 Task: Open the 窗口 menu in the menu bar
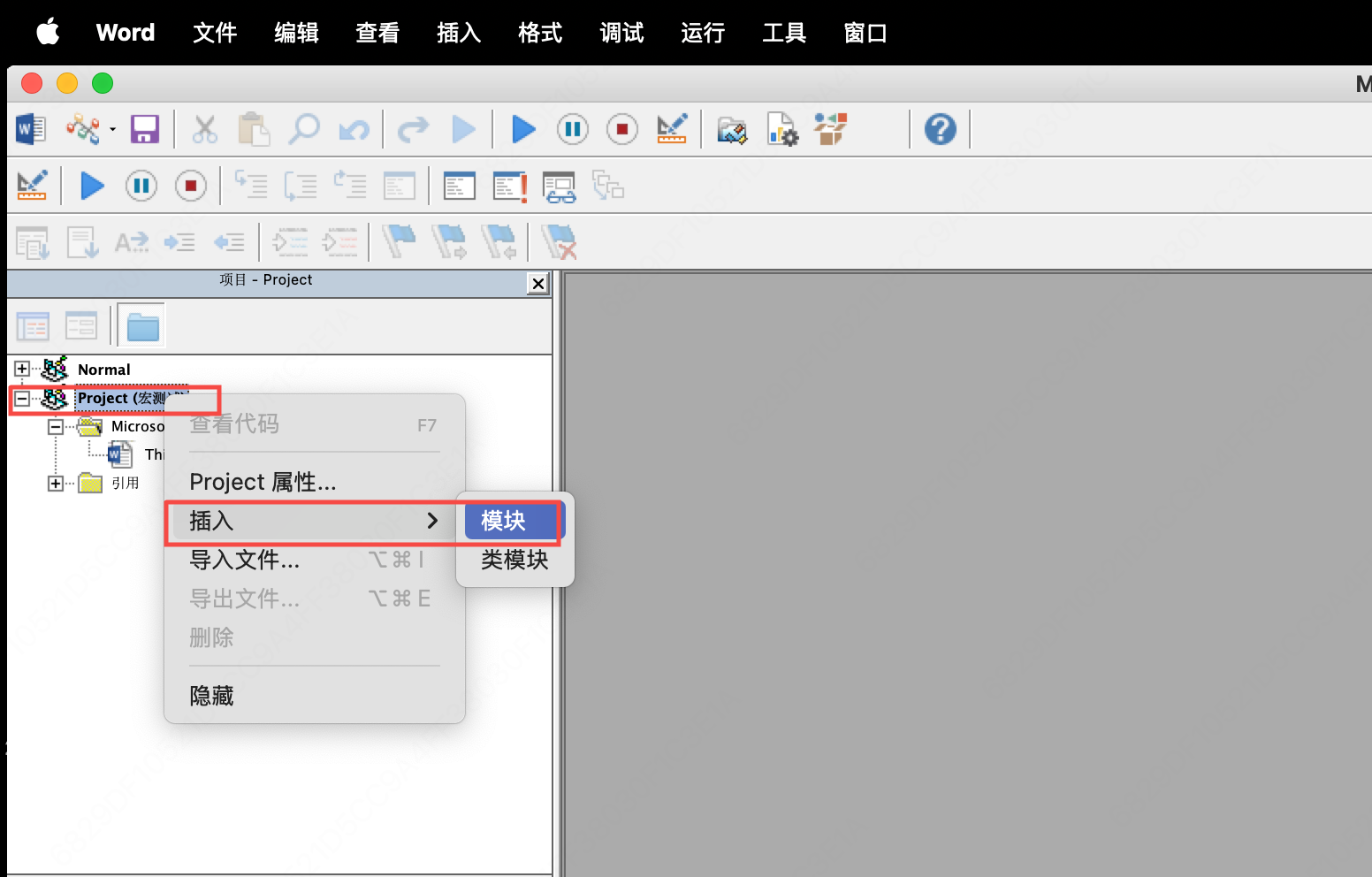(x=865, y=33)
